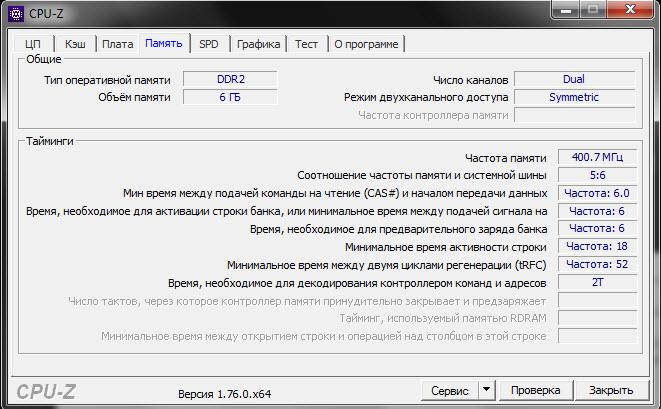Click the empty RDRAM timing field

click(x=597, y=318)
